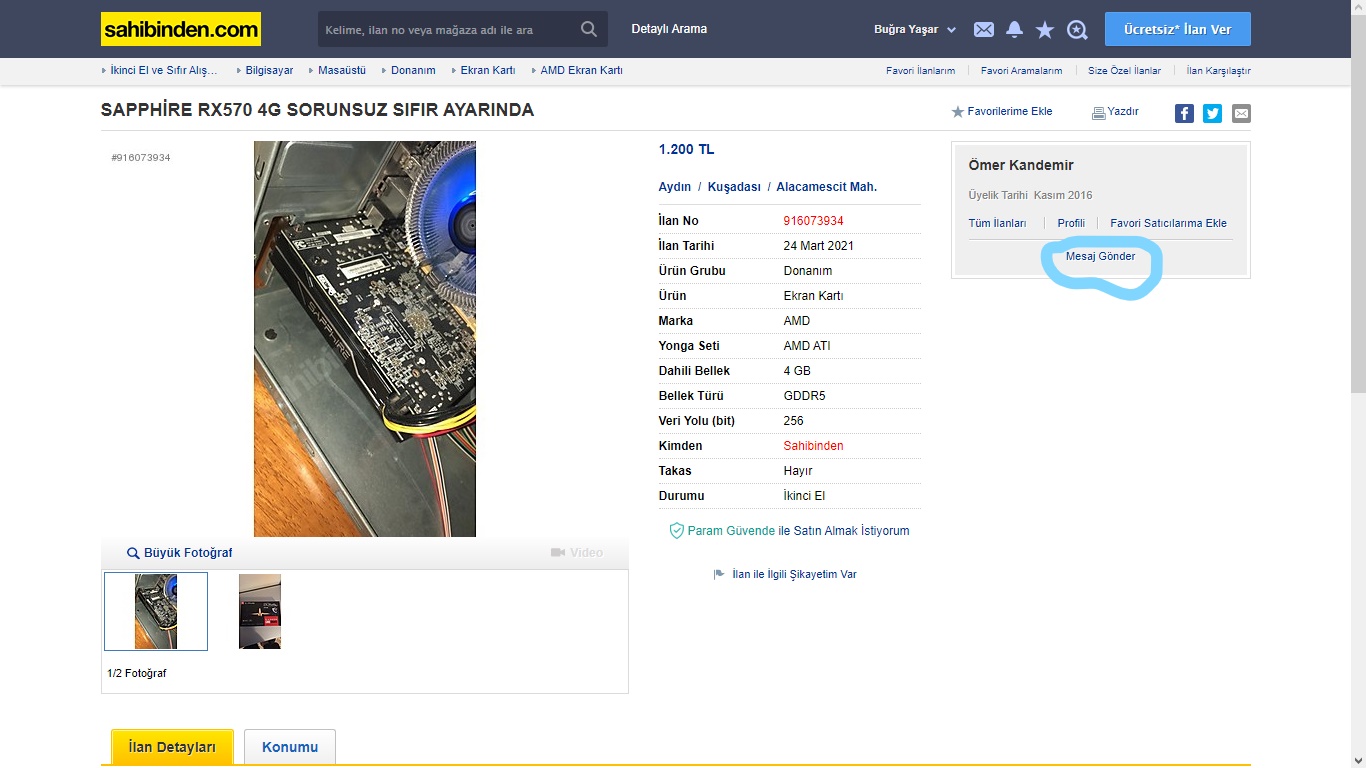Open seller Profili link

pos(1071,223)
